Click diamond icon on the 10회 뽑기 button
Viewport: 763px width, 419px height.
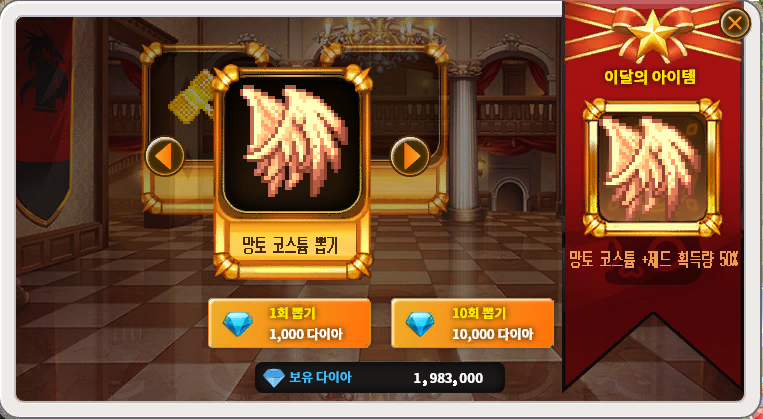coord(420,324)
